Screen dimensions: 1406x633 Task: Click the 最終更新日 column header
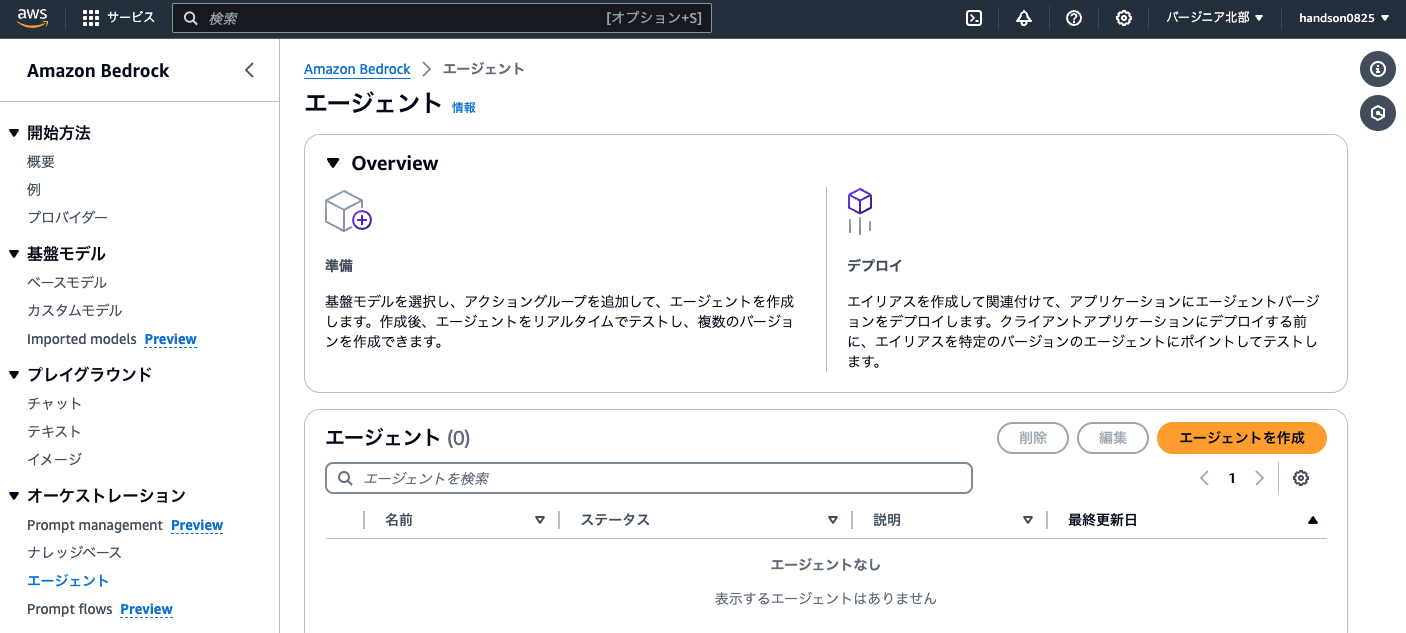(1103, 520)
